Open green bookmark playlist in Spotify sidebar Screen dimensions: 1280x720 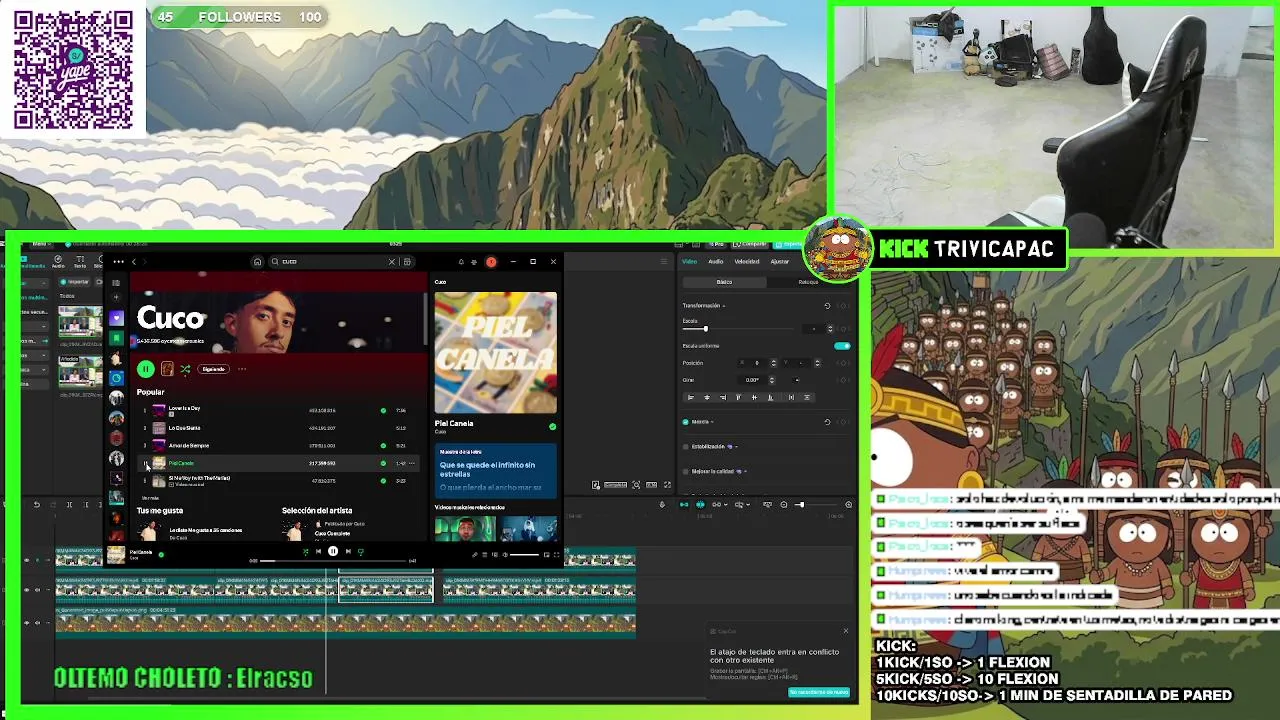click(117, 338)
